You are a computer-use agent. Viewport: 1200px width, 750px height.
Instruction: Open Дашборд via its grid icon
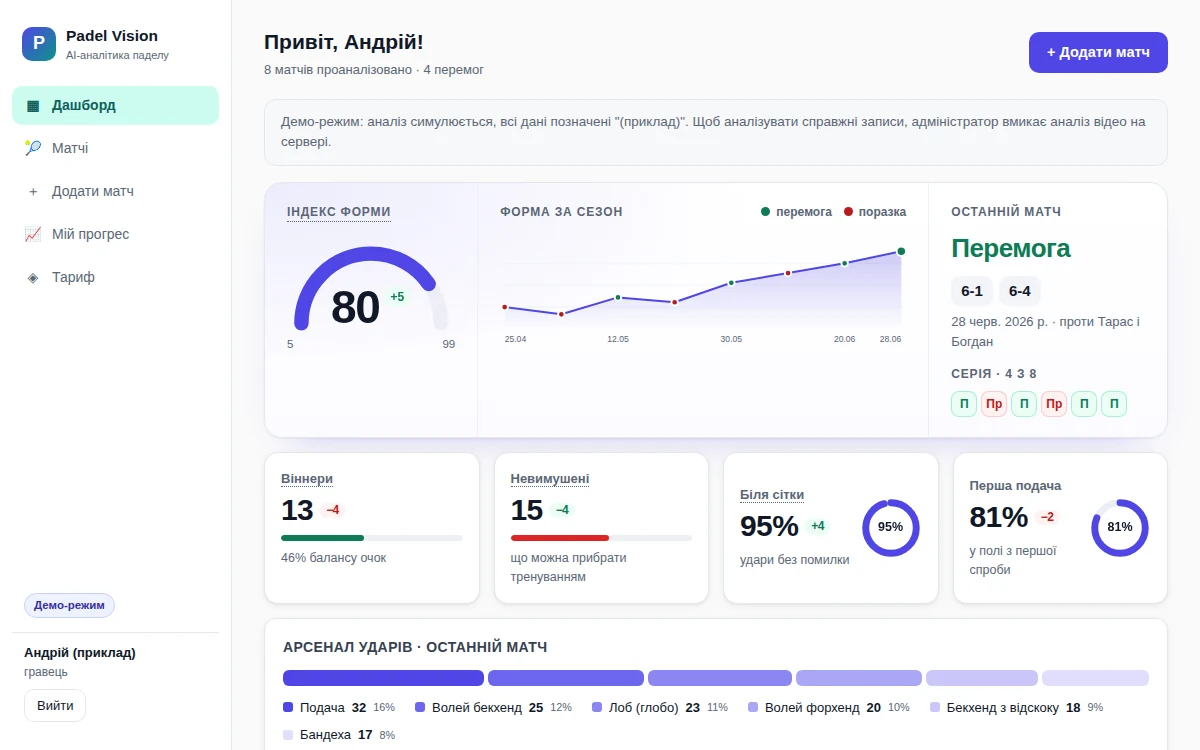click(33, 105)
